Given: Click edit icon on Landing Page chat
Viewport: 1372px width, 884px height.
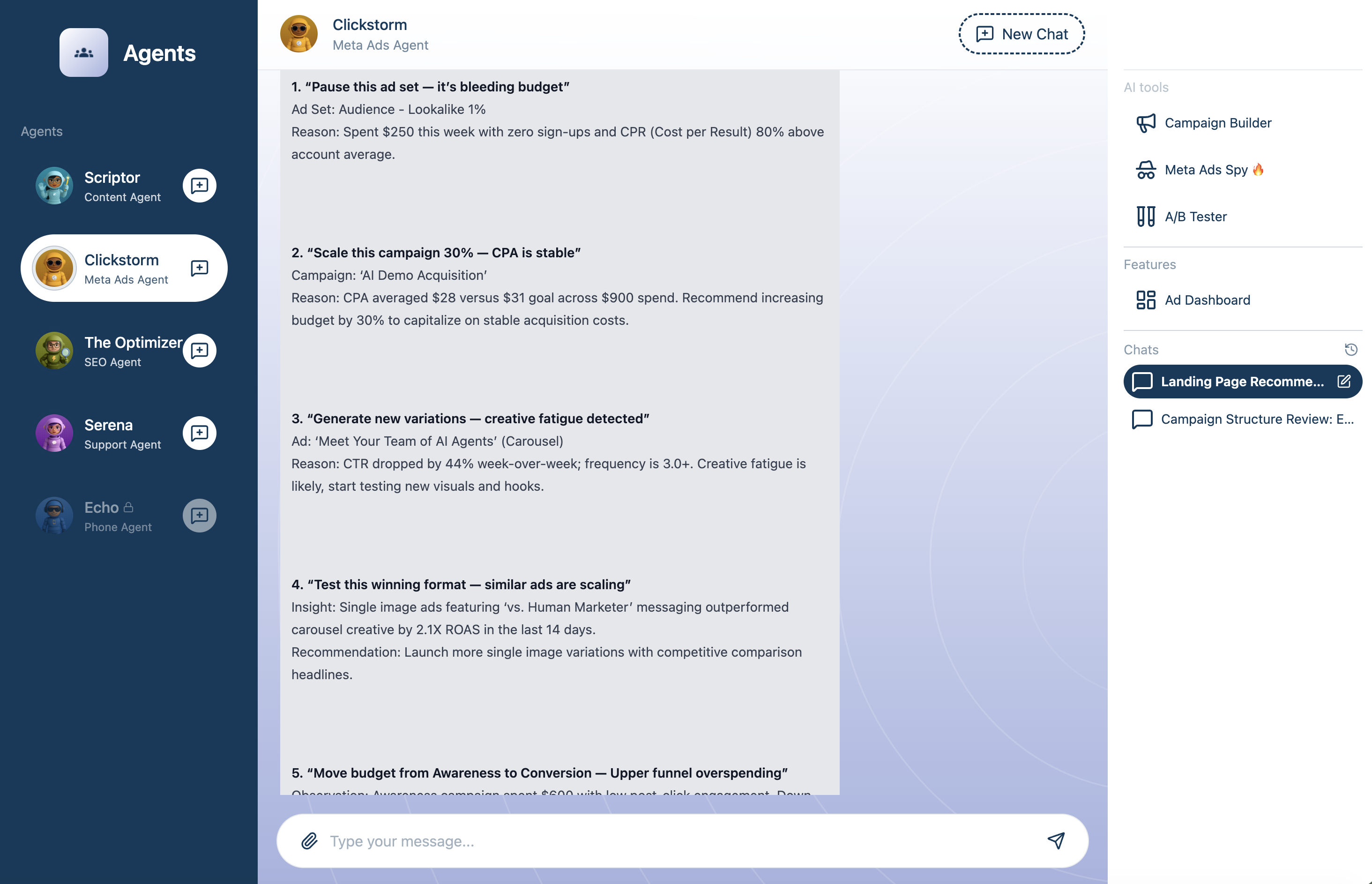Looking at the screenshot, I should [x=1343, y=381].
